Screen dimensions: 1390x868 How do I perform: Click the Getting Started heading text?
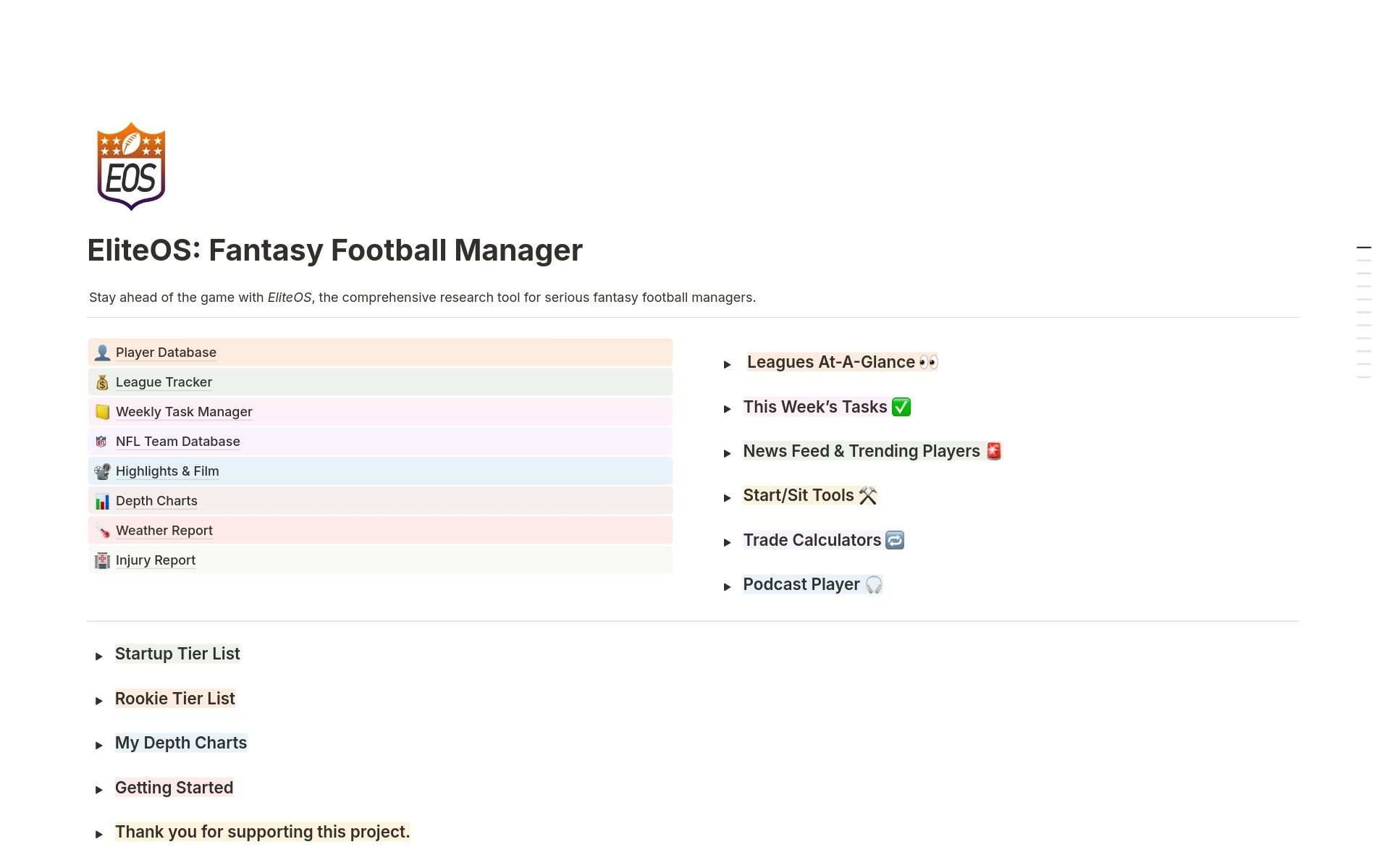point(174,788)
